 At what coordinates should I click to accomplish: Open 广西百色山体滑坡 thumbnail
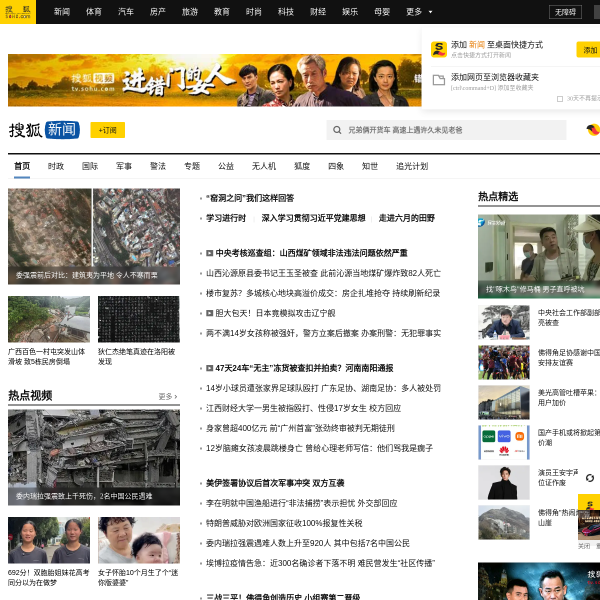click(x=49, y=319)
